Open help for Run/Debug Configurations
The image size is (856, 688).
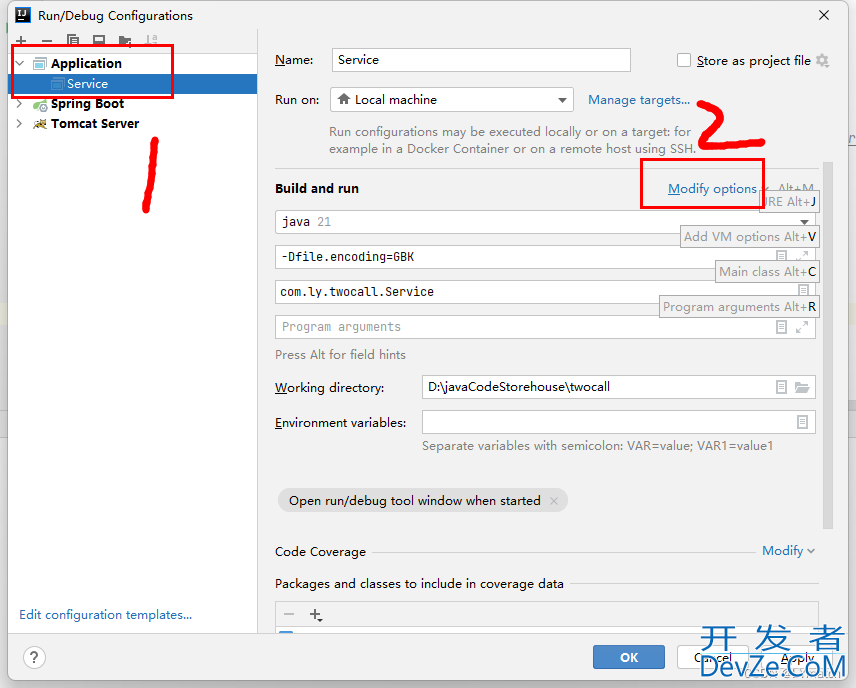(34, 657)
